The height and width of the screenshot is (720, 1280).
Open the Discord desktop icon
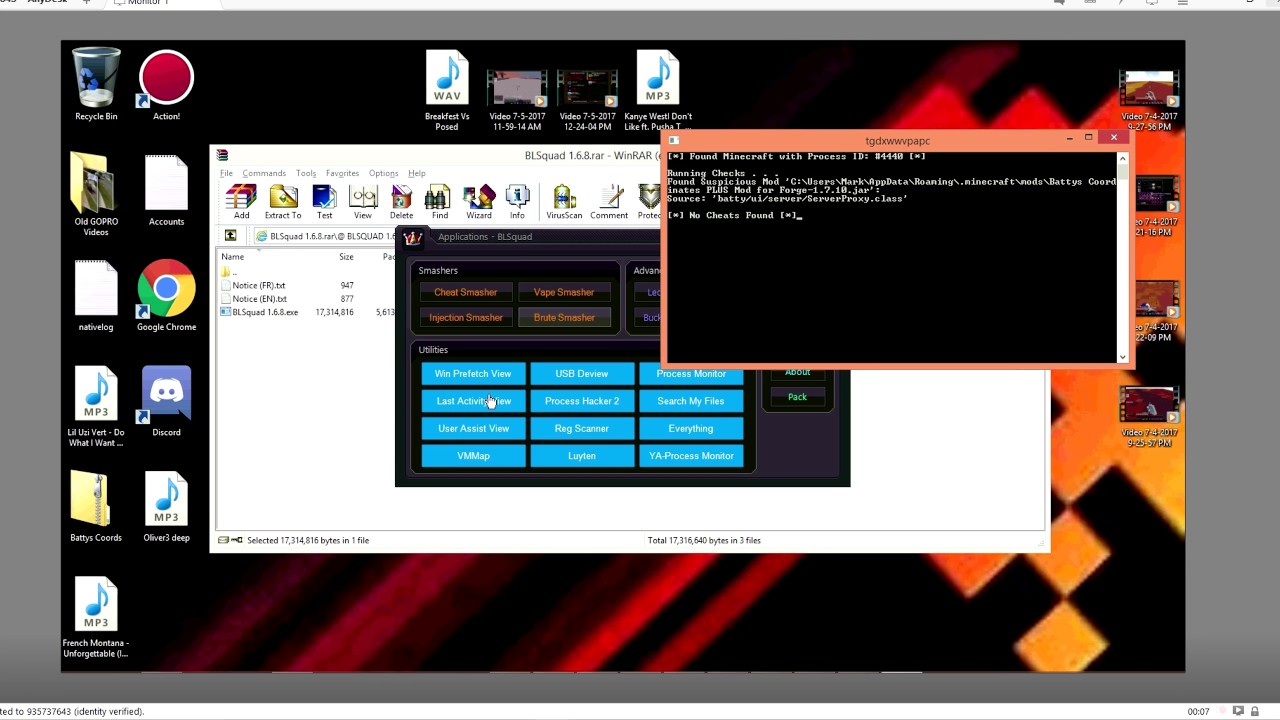pos(166,401)
